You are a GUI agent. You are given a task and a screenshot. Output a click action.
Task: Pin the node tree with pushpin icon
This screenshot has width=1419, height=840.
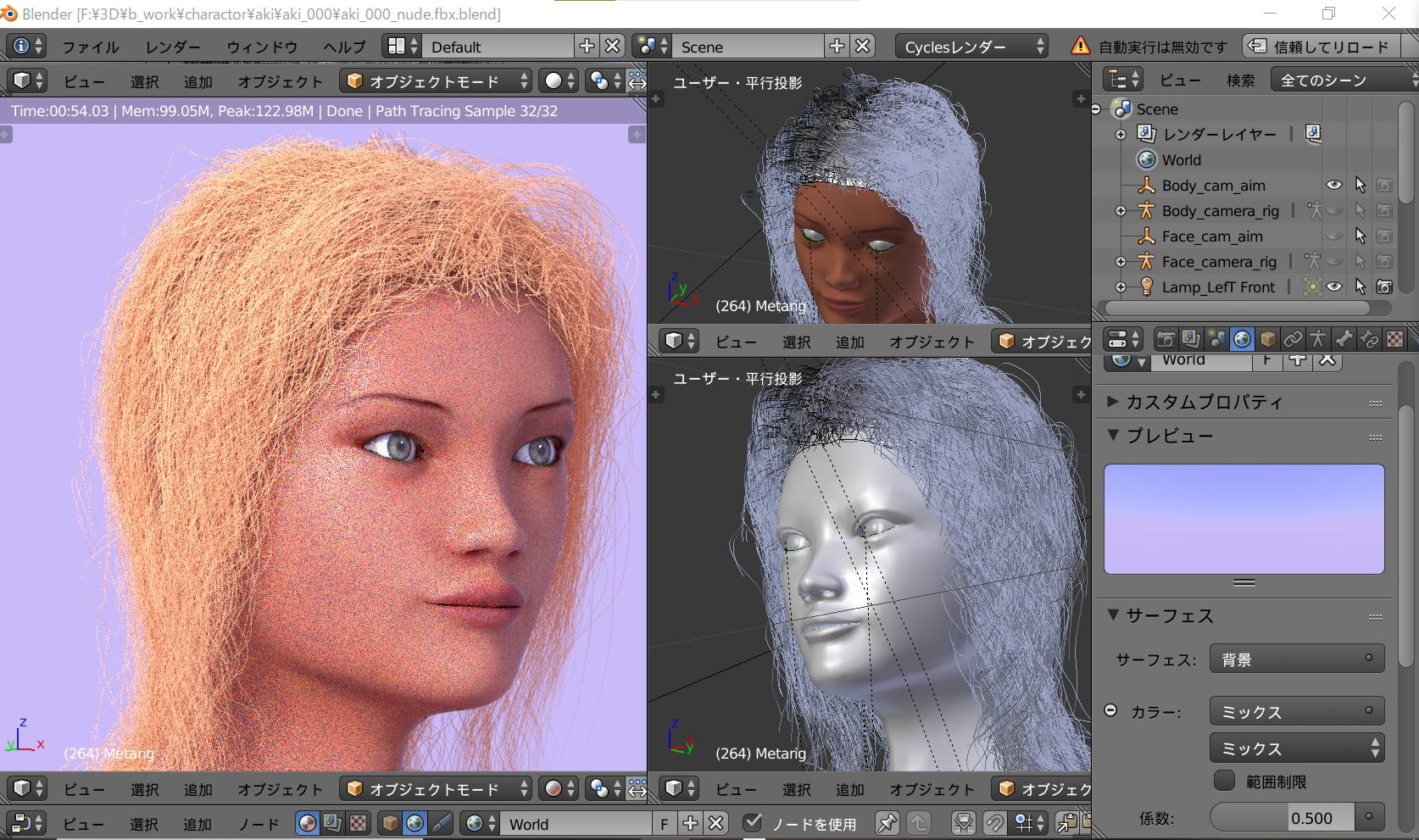point(887,823)
